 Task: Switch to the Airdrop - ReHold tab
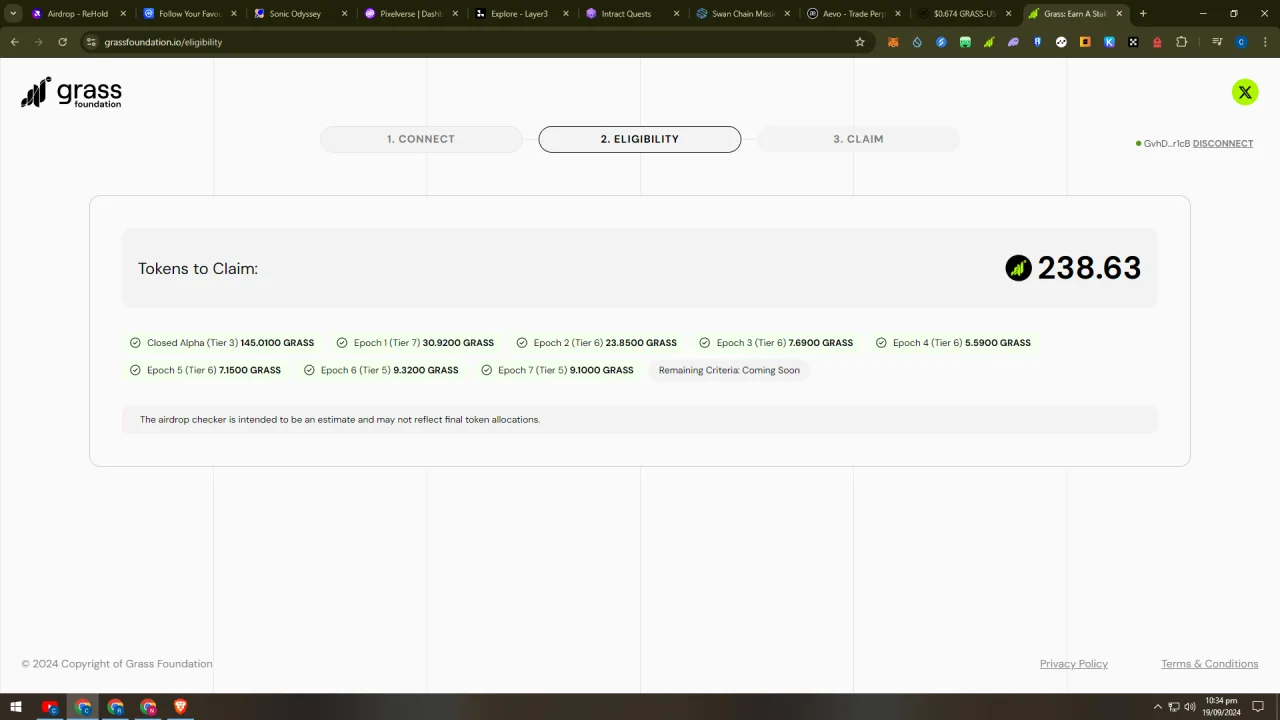coord(78,14)
